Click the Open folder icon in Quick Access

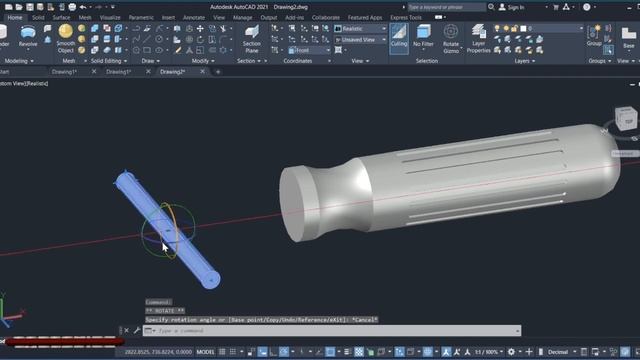tap(19, 7)
